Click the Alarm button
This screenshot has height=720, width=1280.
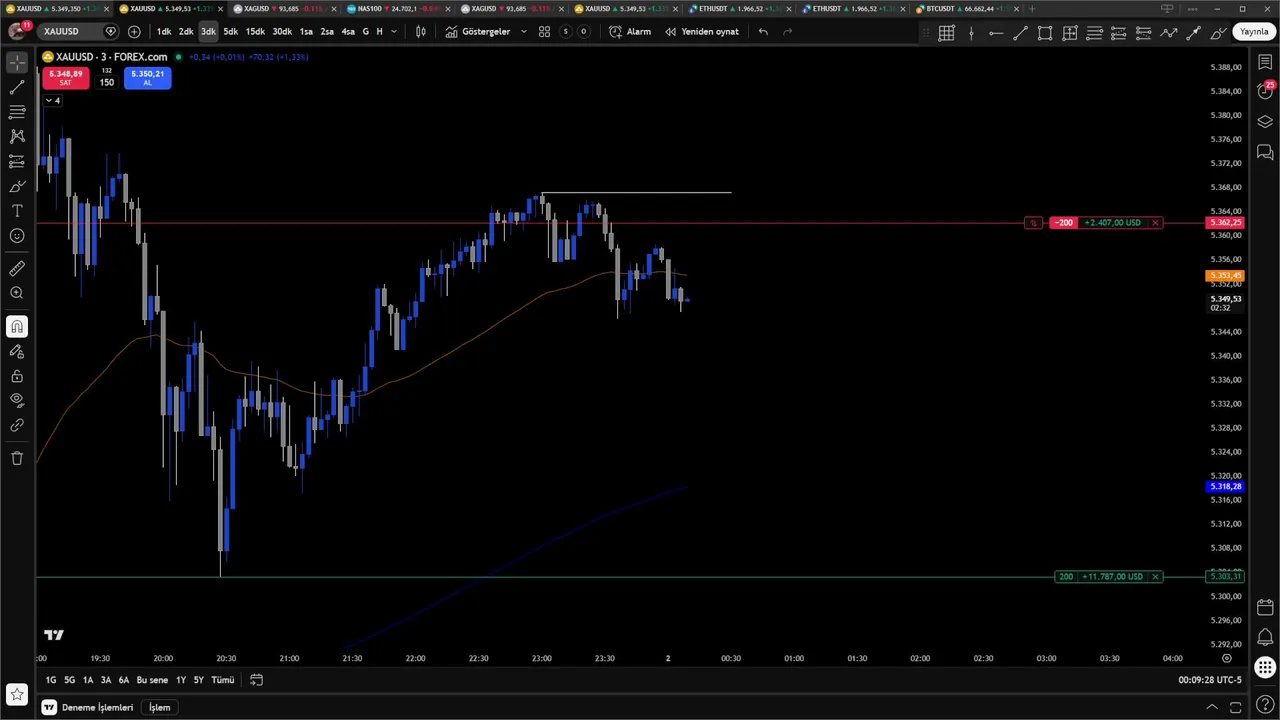pos(630,31)
